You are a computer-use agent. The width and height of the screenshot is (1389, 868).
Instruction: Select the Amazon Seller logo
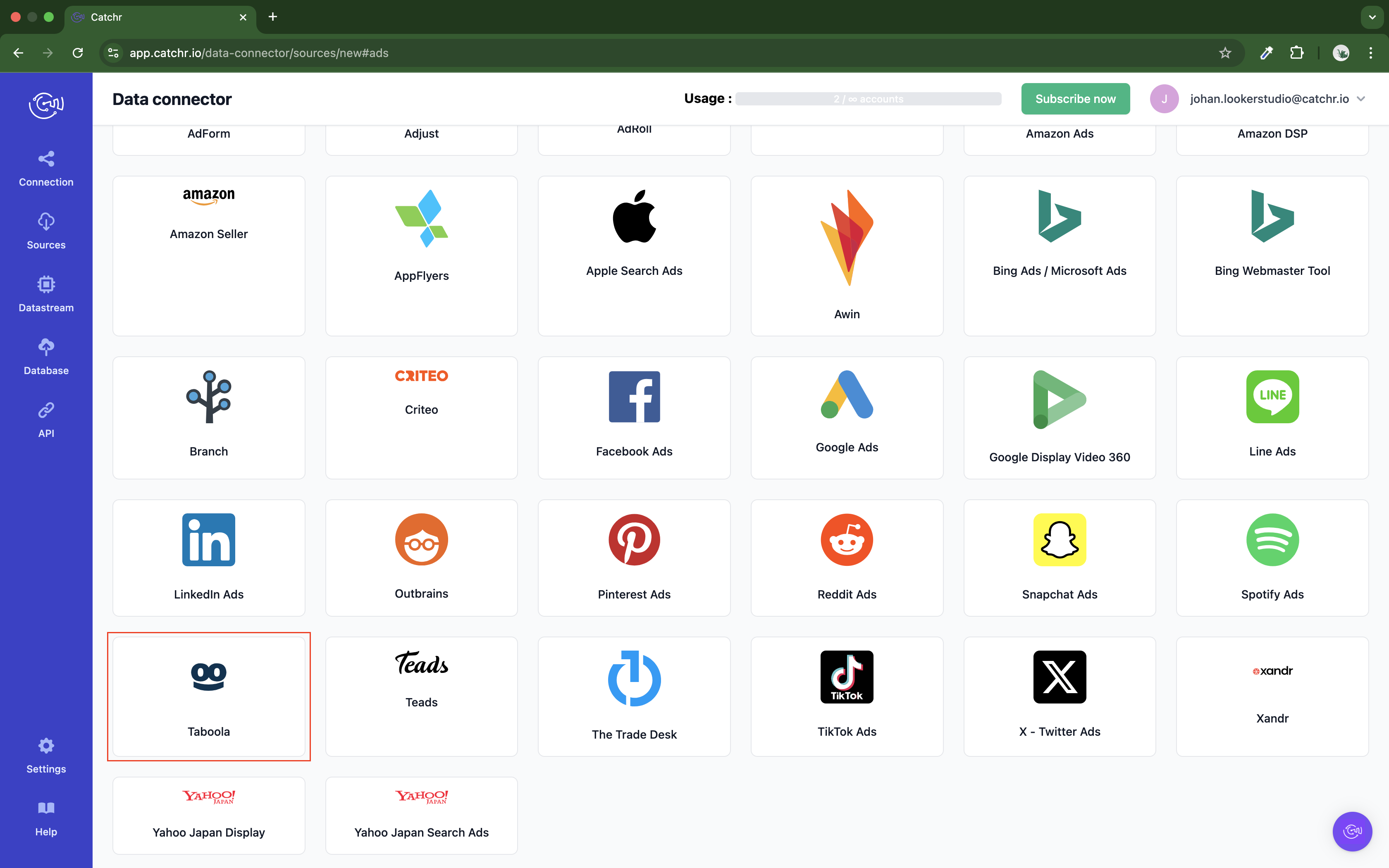[209, 197]
